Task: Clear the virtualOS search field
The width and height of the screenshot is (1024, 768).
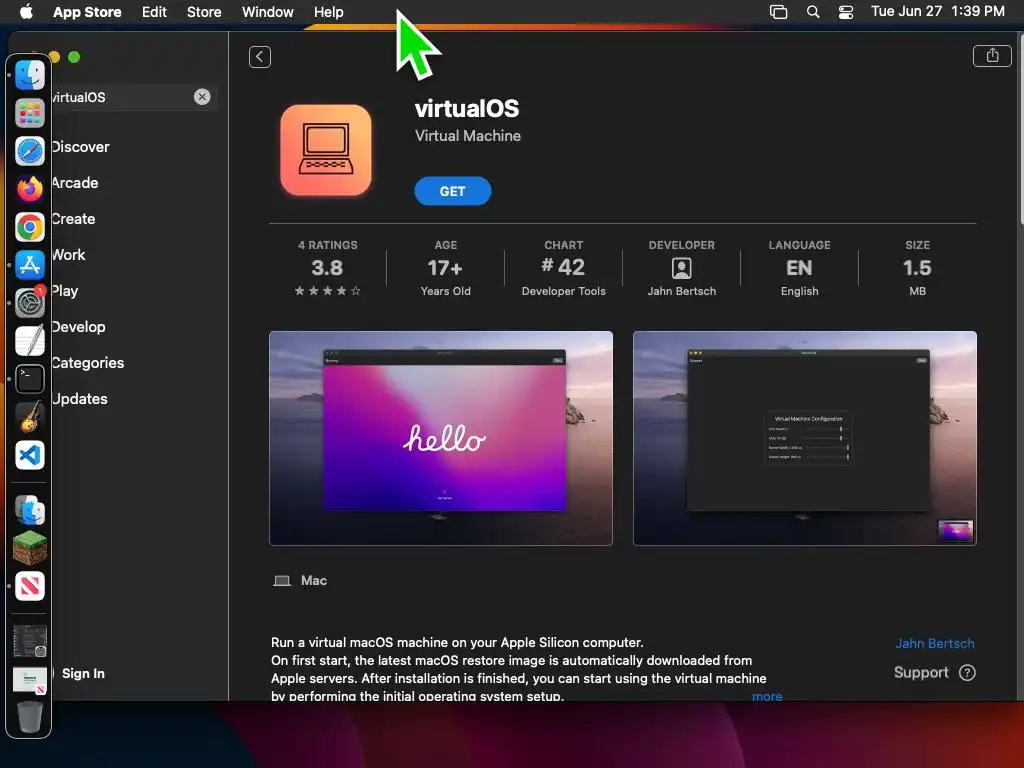Action: tap(202, 97)
